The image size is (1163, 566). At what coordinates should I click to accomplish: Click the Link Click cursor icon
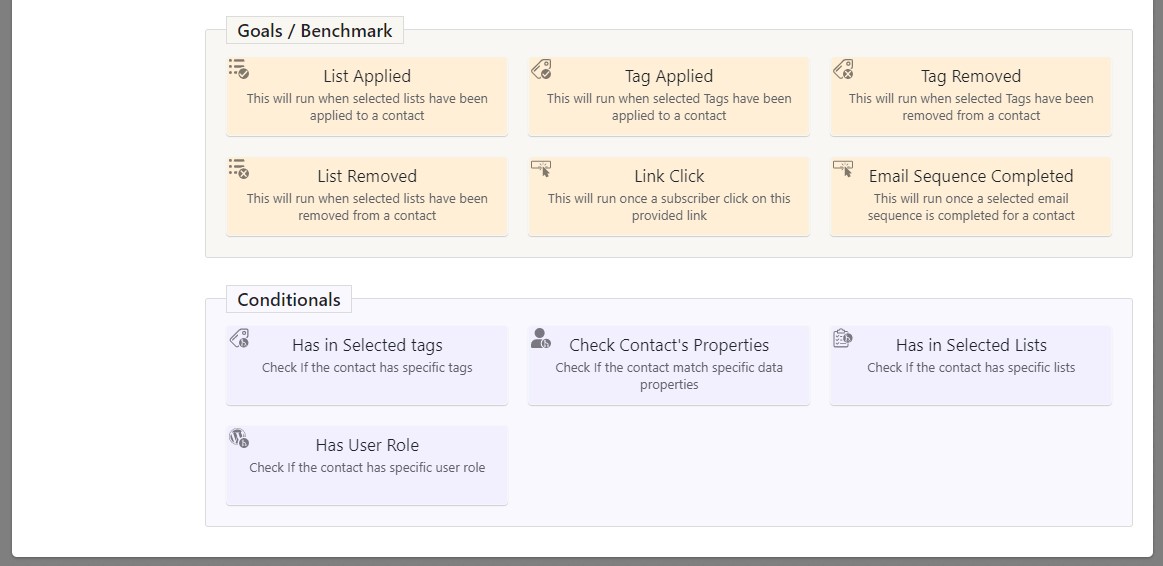[541, 169]
